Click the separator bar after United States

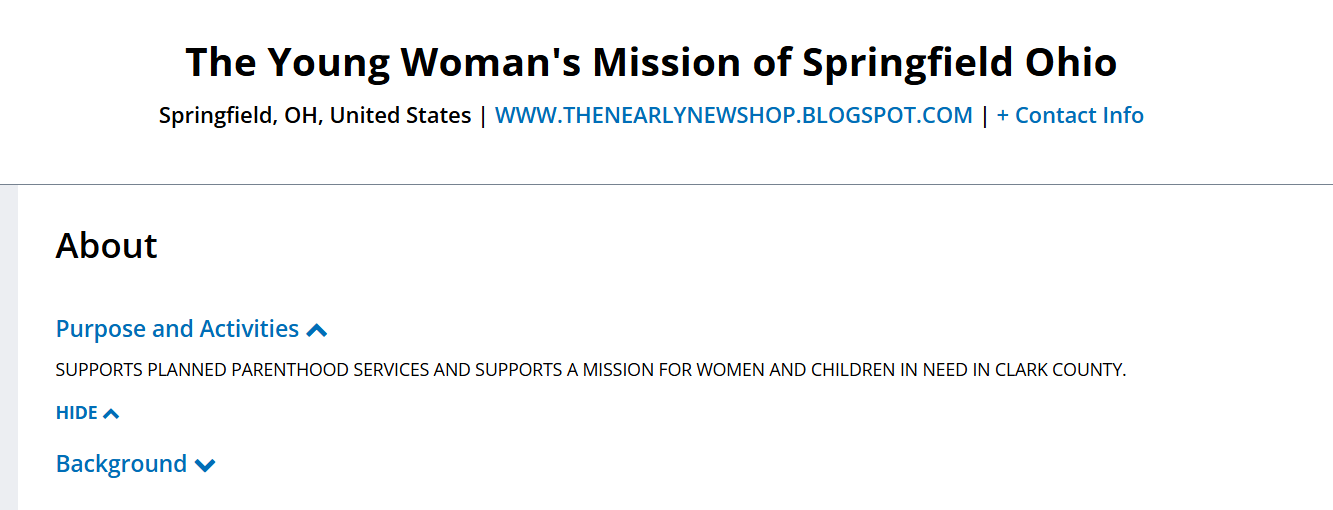483,116
